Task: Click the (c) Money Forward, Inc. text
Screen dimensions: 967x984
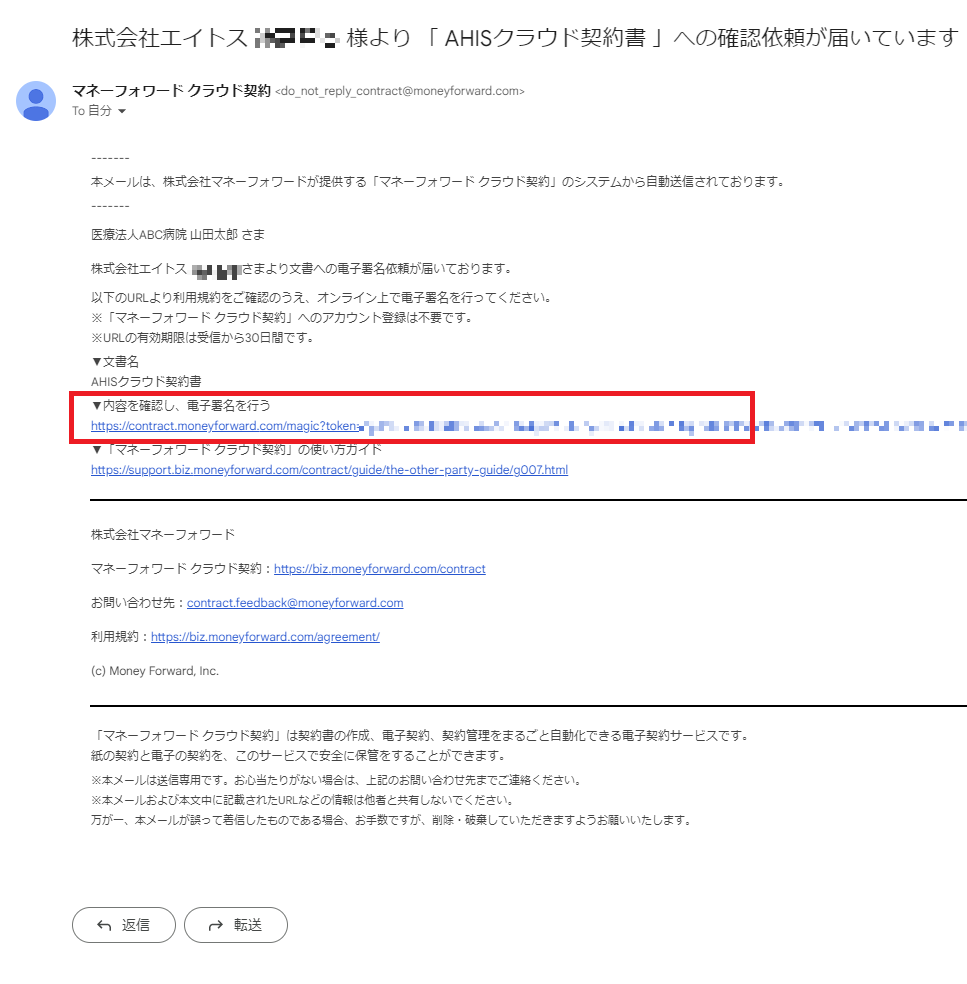Action: 155,671
